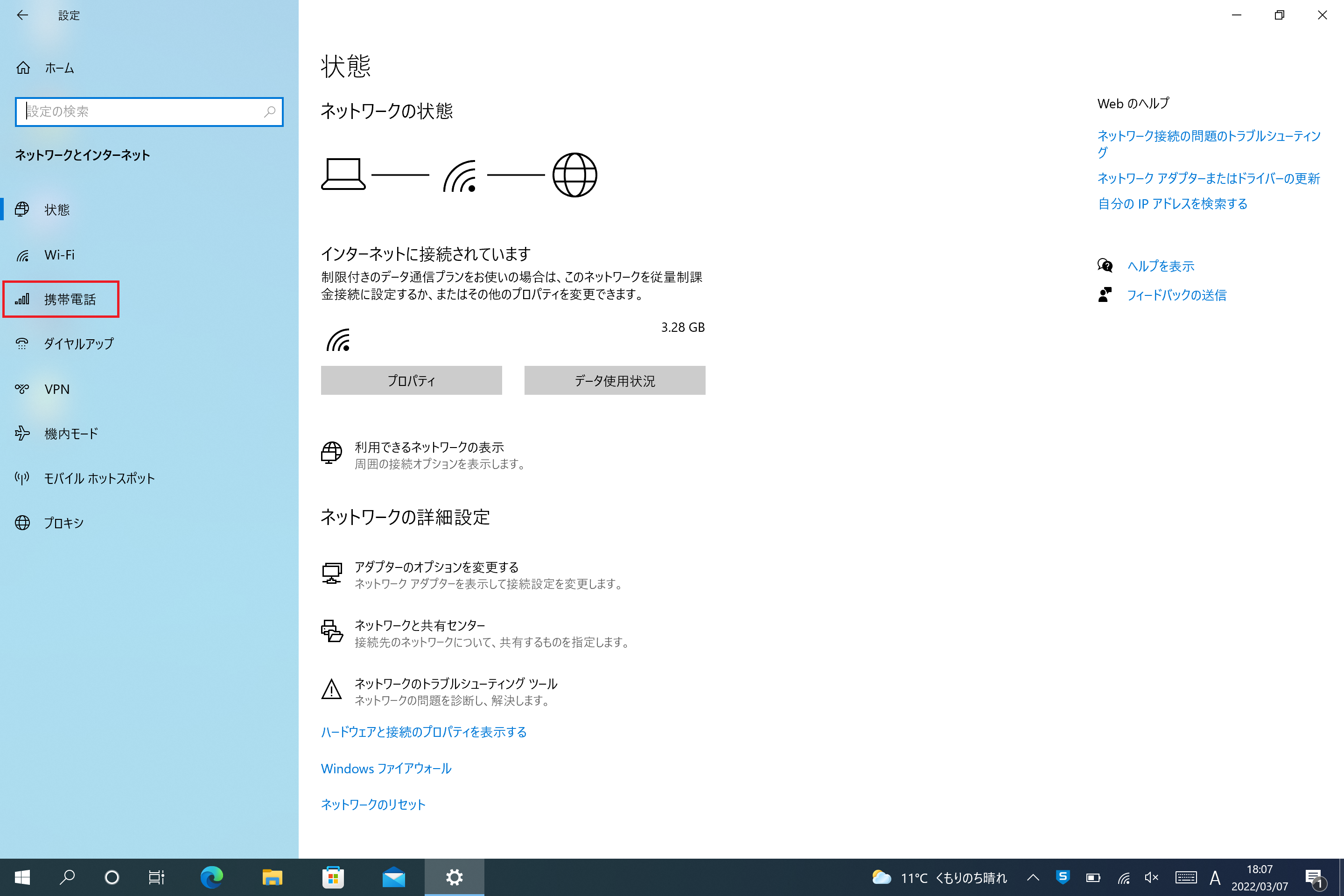Open the Windows Start menu
Image resolution: width=1344 pixels, height=896 pixels.
coord(22,878)
